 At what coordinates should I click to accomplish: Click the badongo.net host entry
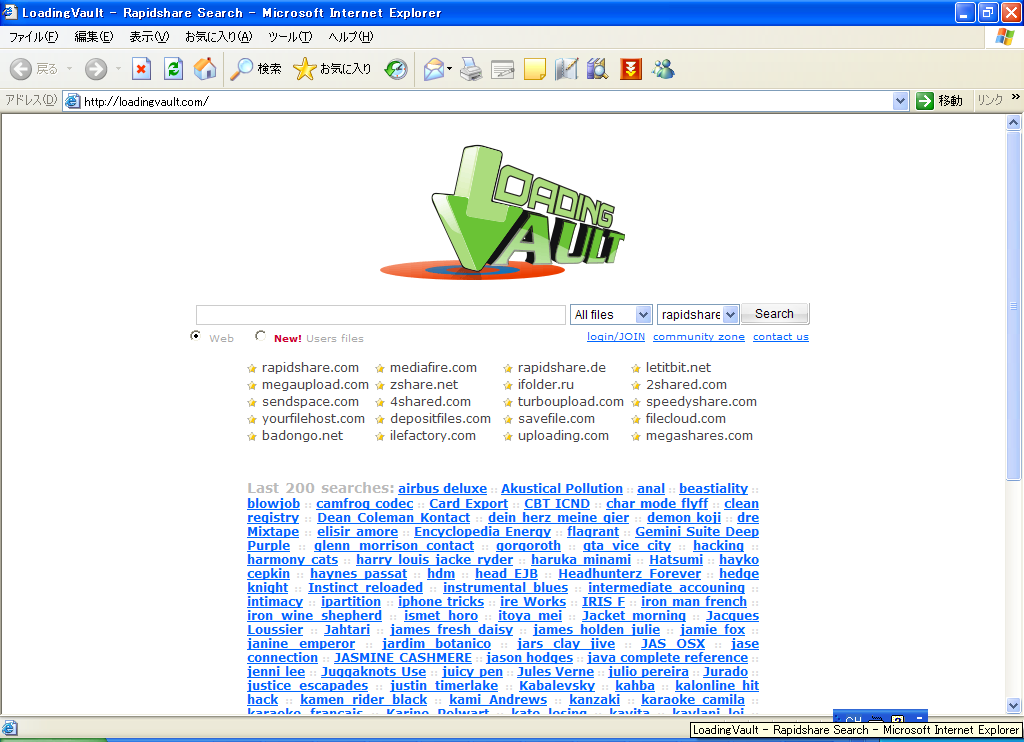(x=302, y=436)
